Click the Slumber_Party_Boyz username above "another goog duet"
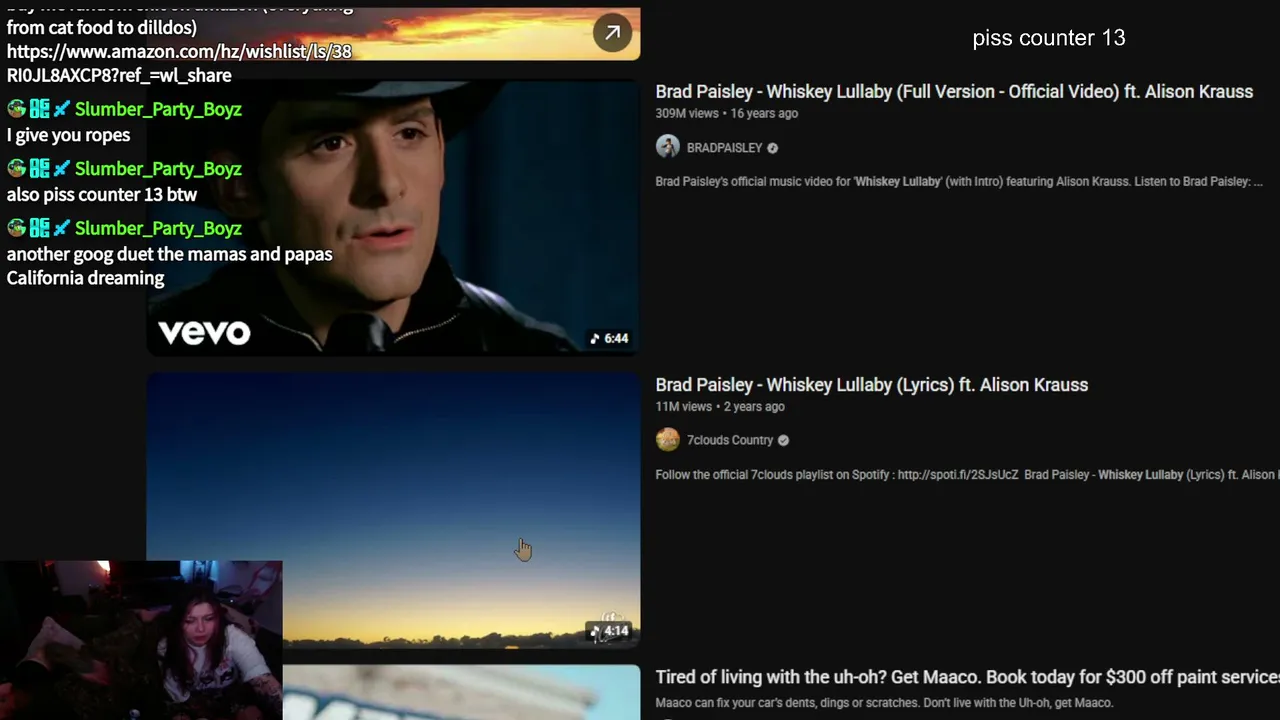This screenshot has height=720, width=1280. point(158,228)
